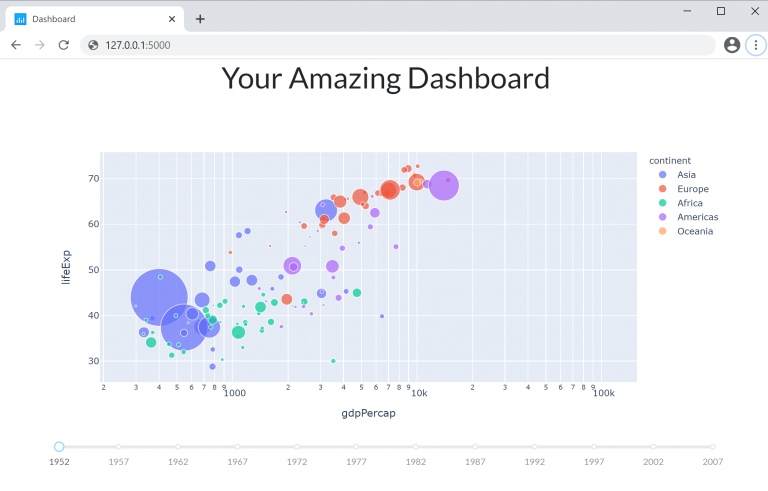Click the forward navigation arrow
The image size is (768, 491).
(x=40, y=45)
